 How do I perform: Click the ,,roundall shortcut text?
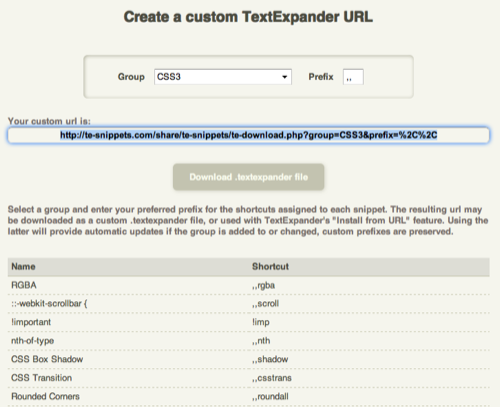coord(270,397)
